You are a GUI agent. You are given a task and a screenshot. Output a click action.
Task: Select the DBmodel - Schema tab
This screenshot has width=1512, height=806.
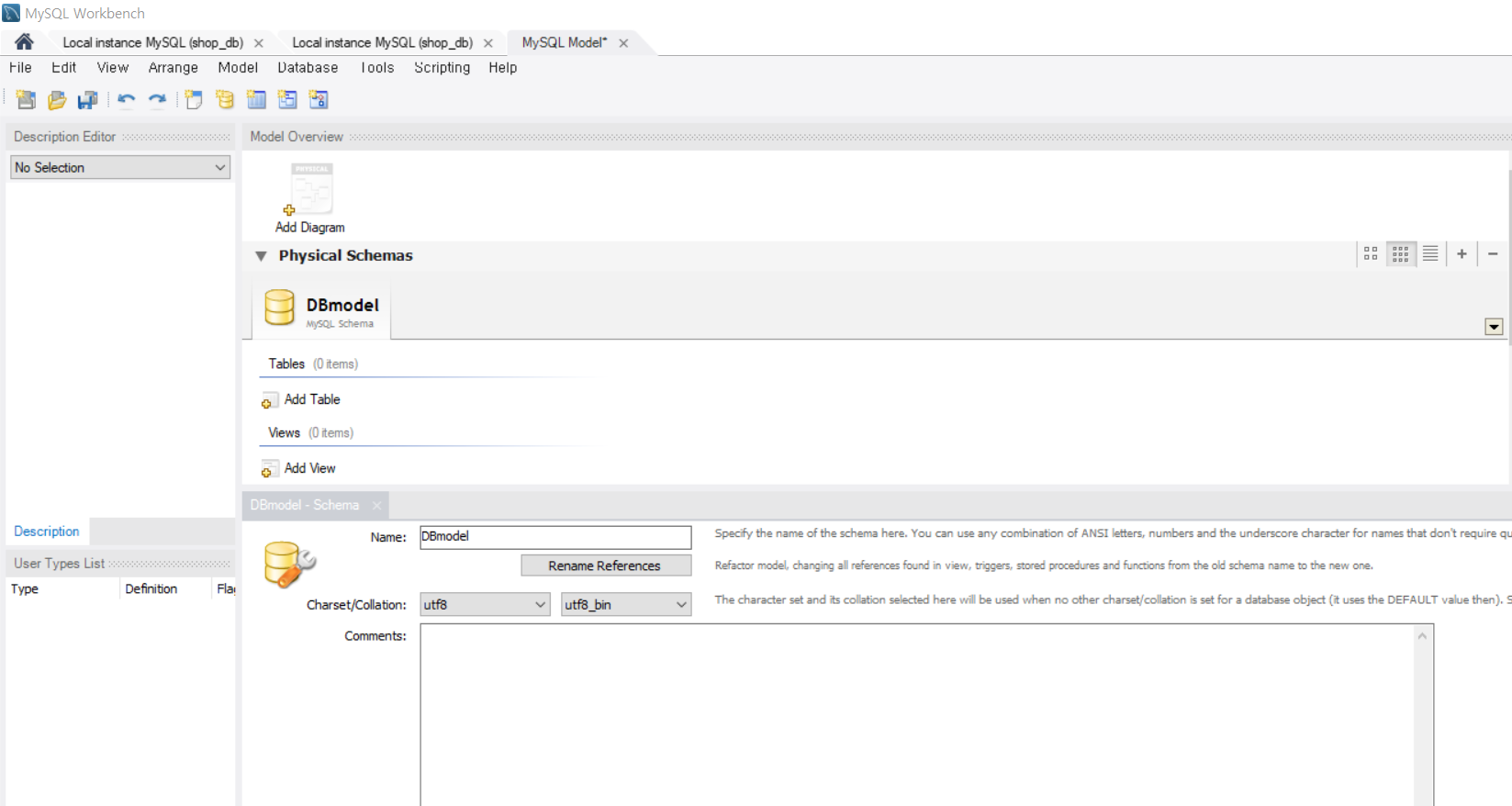tap(304, 505)
